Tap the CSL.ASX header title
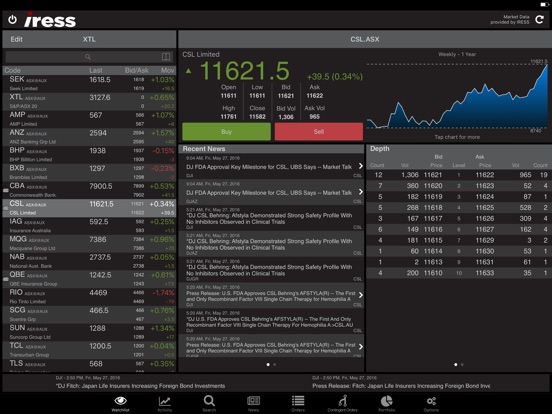The image size is (552, 414). coord(365,39)
